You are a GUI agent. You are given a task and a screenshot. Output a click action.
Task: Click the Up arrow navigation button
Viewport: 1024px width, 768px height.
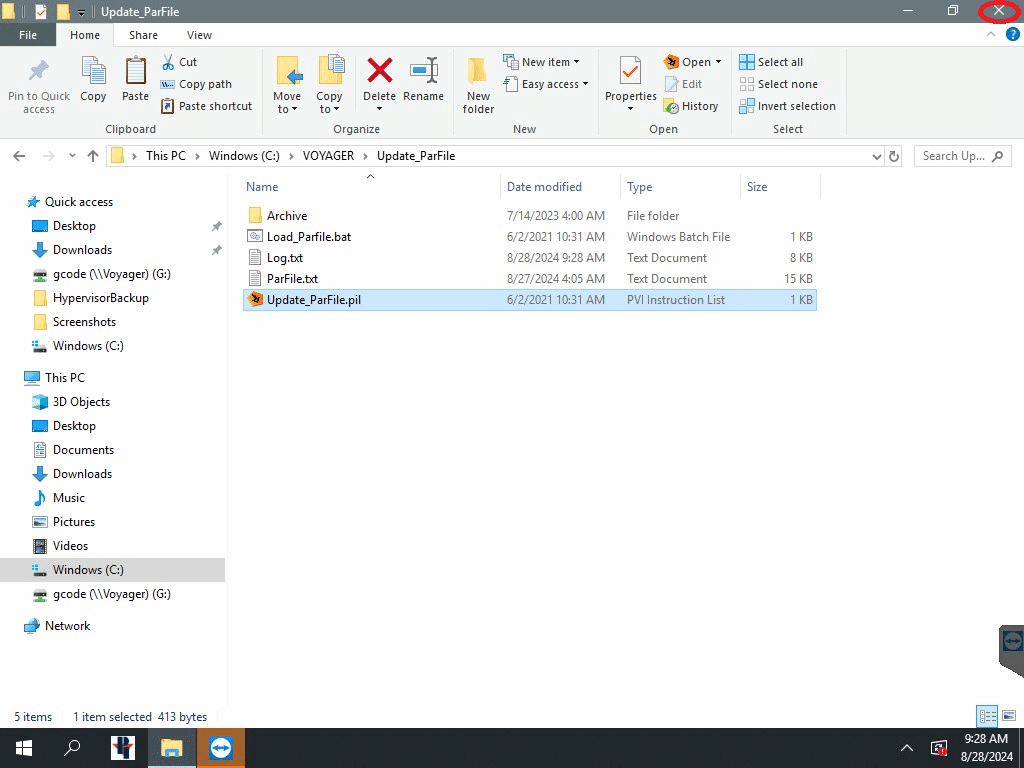pos(93,156)
